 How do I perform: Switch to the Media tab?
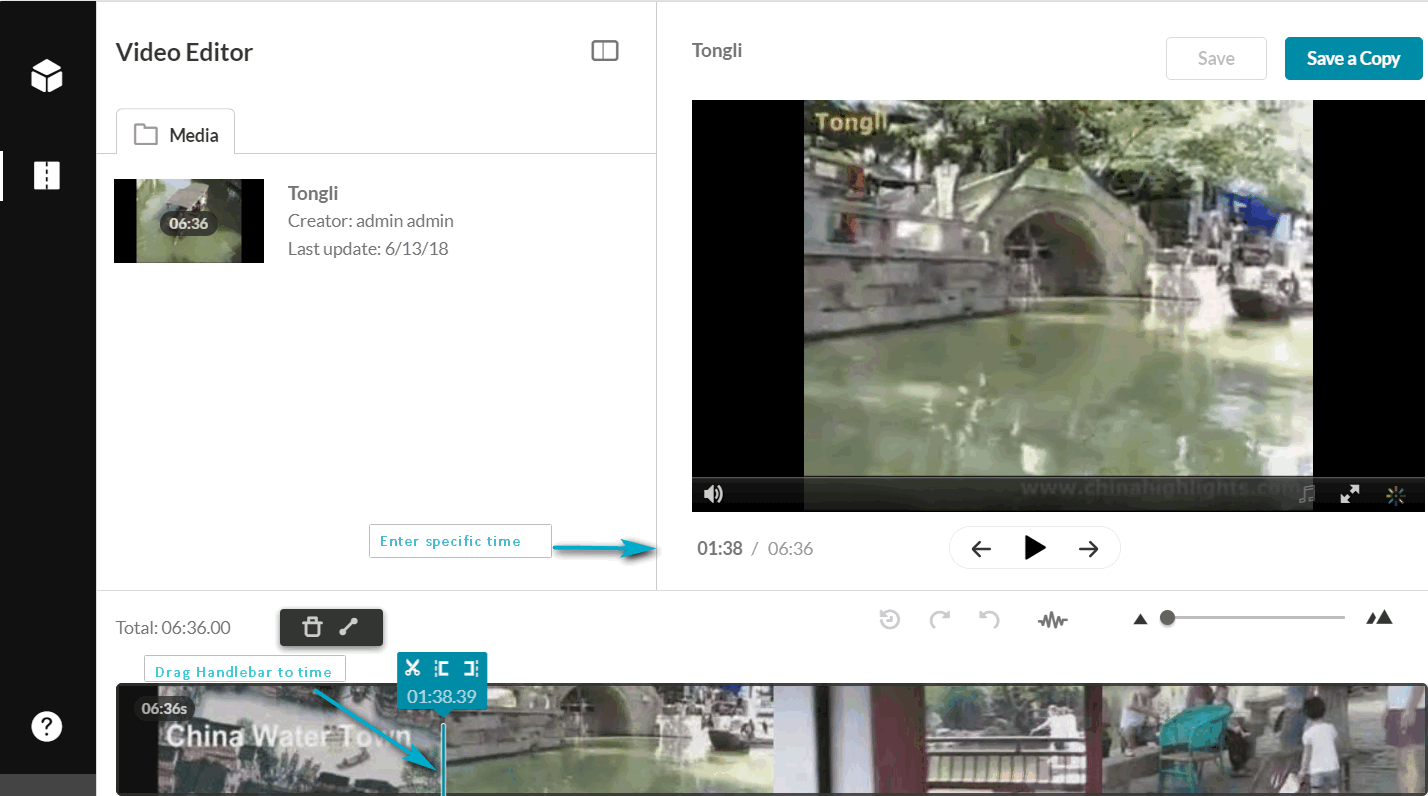click(176, 134)
